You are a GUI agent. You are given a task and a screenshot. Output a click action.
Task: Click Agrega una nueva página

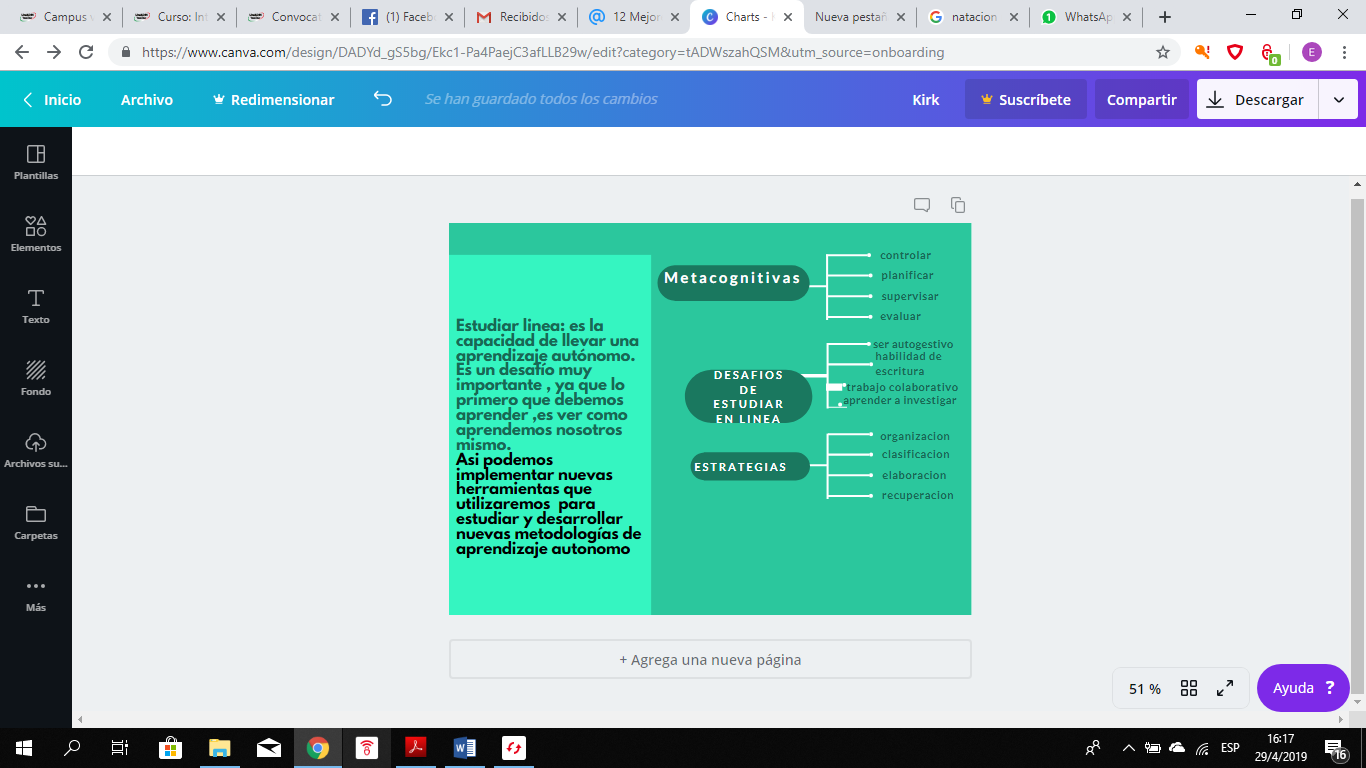tap(710, 660)
